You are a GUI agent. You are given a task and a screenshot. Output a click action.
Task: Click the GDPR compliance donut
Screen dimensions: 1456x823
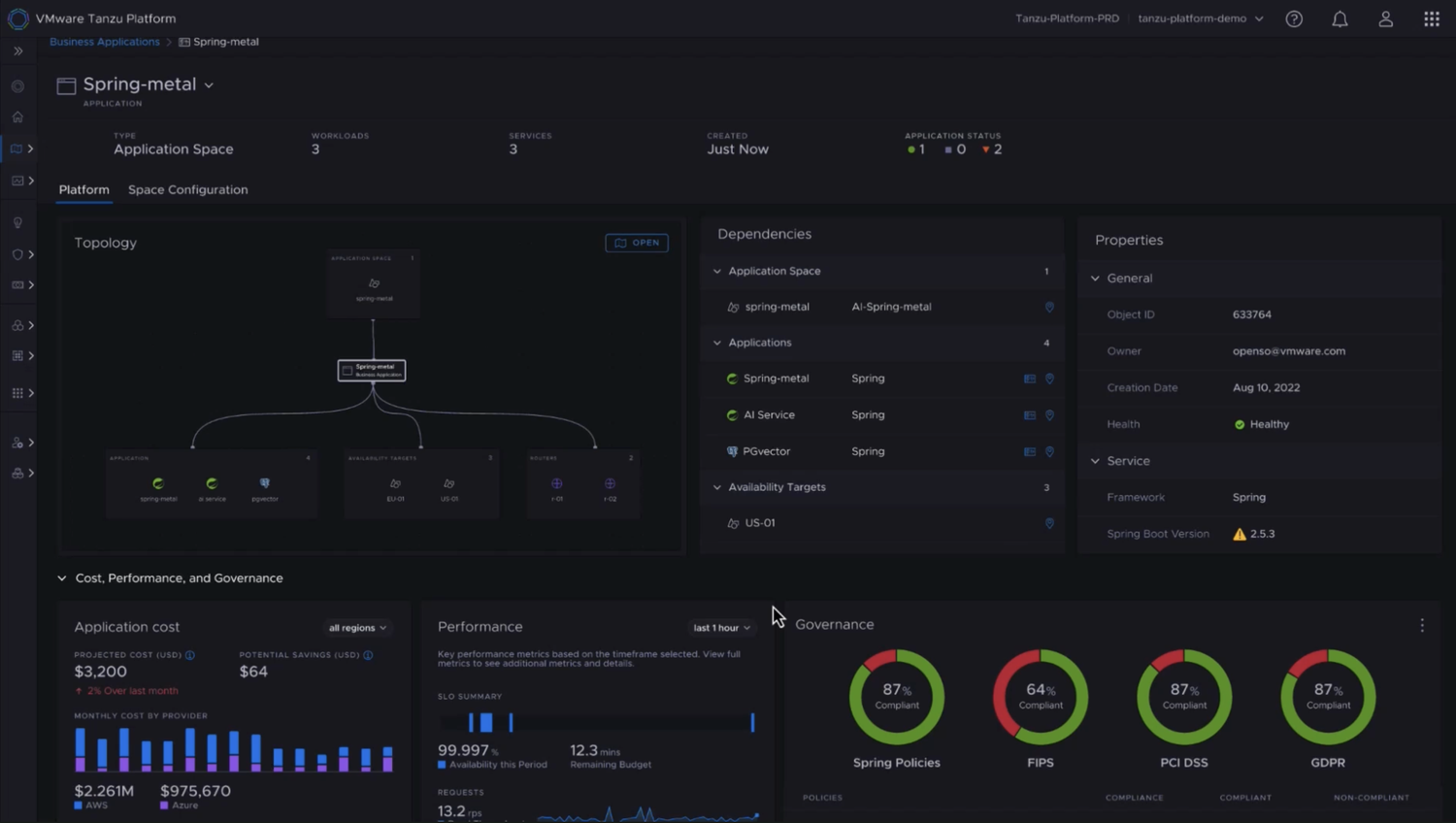pos(1328,697)
